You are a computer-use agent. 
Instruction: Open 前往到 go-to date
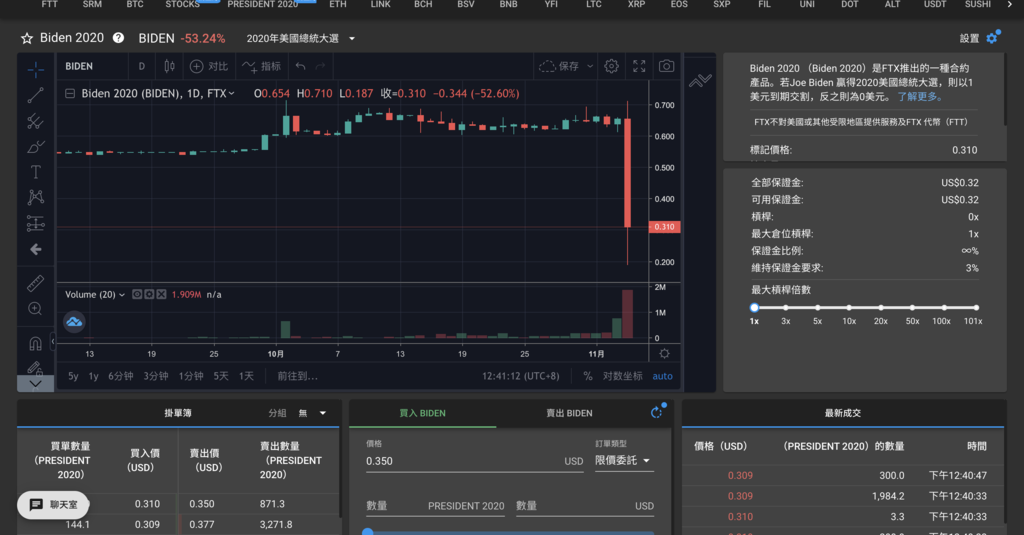pyautogui.click(x=297, y=376)
